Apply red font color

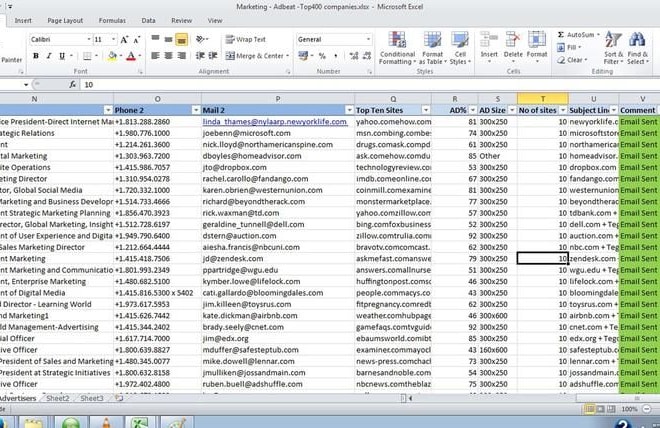131,56
